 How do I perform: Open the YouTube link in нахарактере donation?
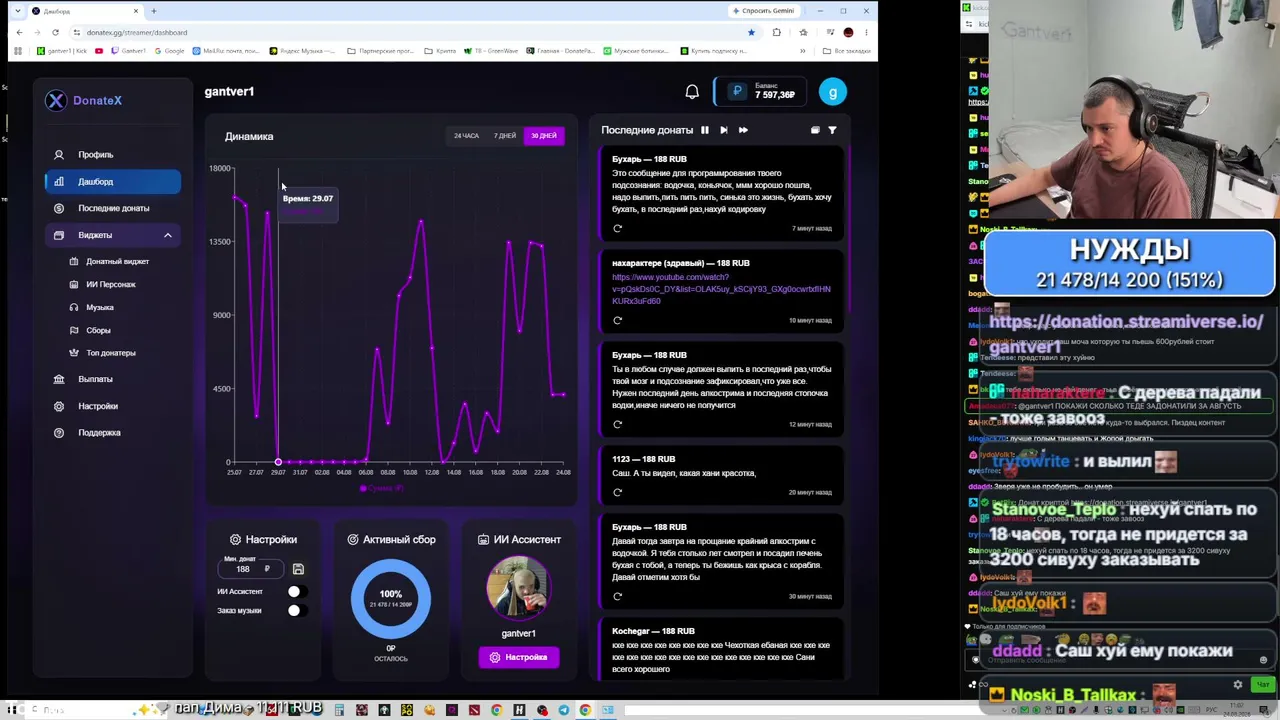click(x=721, y=289)
